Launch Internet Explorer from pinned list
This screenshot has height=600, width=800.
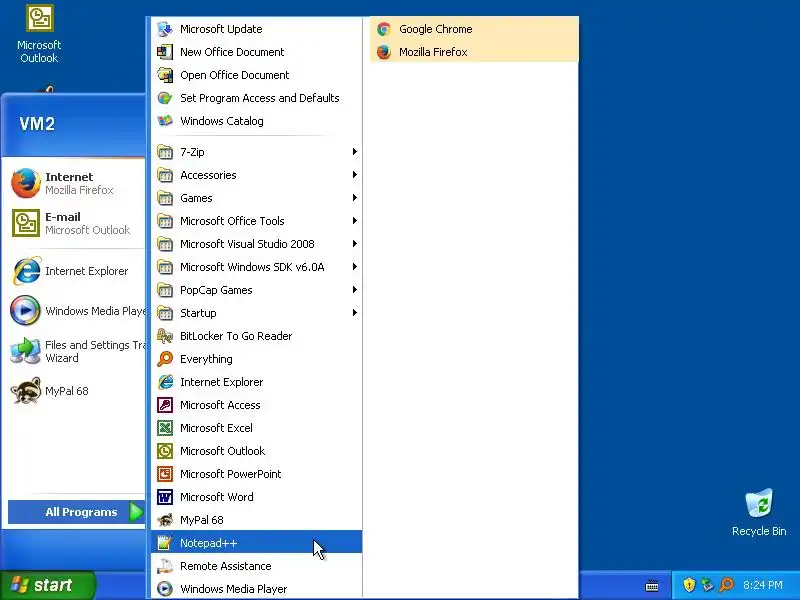click(76, 271)
